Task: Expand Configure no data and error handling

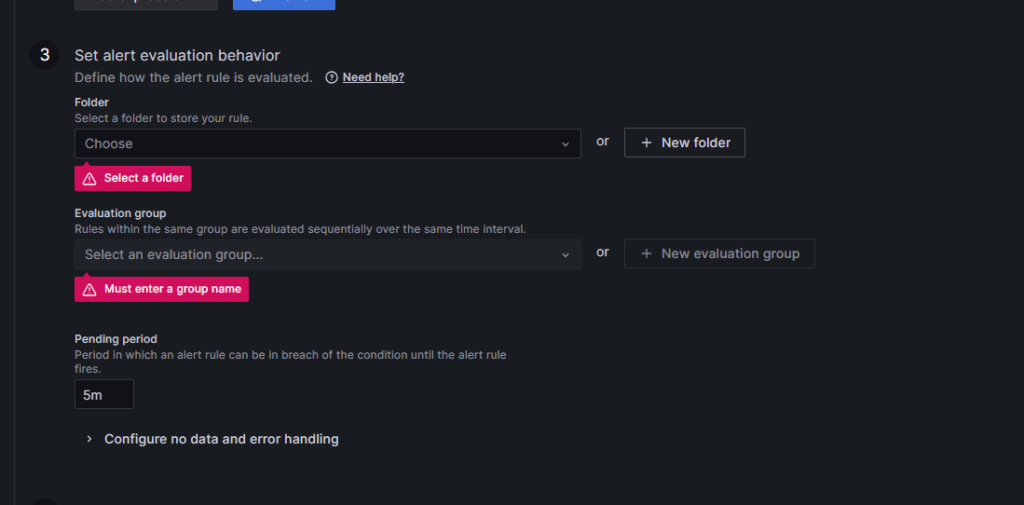Action: coord(221,439)
